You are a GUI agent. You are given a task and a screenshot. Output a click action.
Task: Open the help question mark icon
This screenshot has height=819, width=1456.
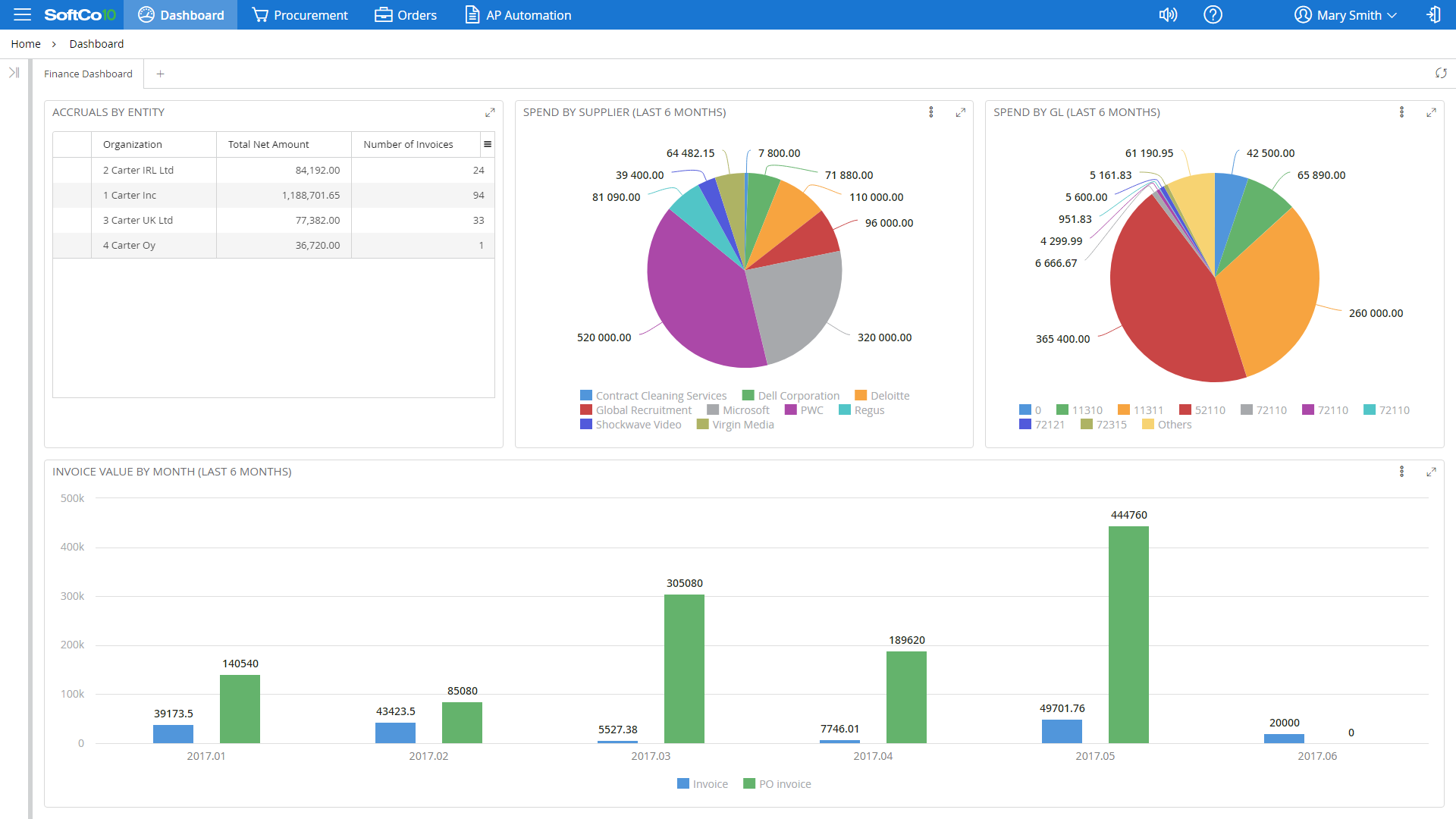coord(1213,14)
